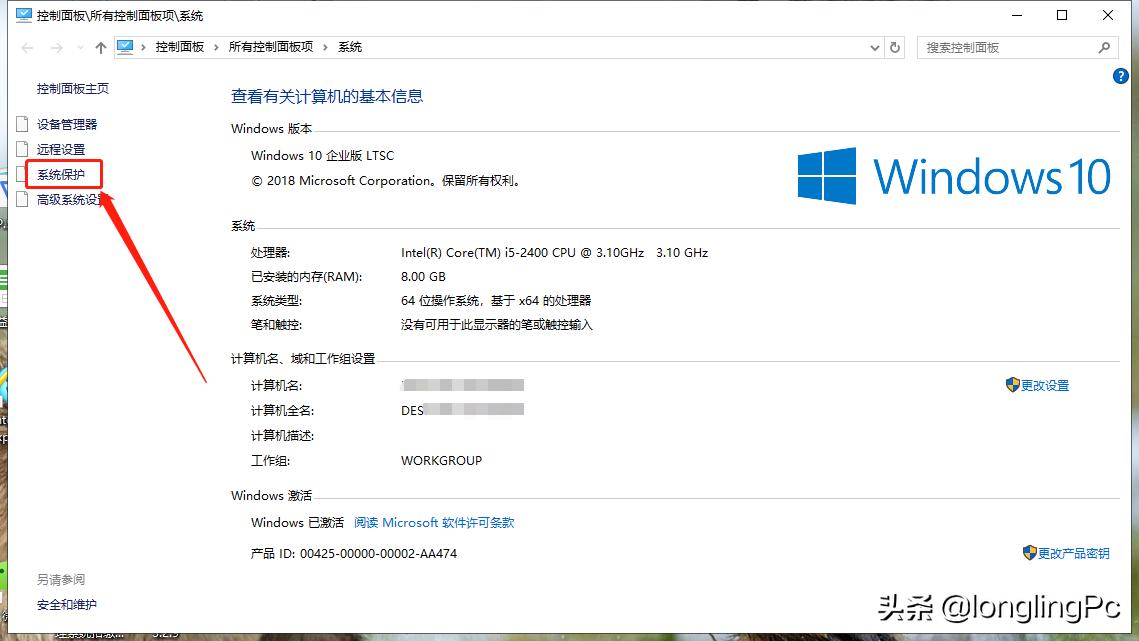Image resolution: width=1139 pixels, height=641 pixels.
Task: Click inside the 搜索控制面板 search box
Action: tap(1000, 47)
